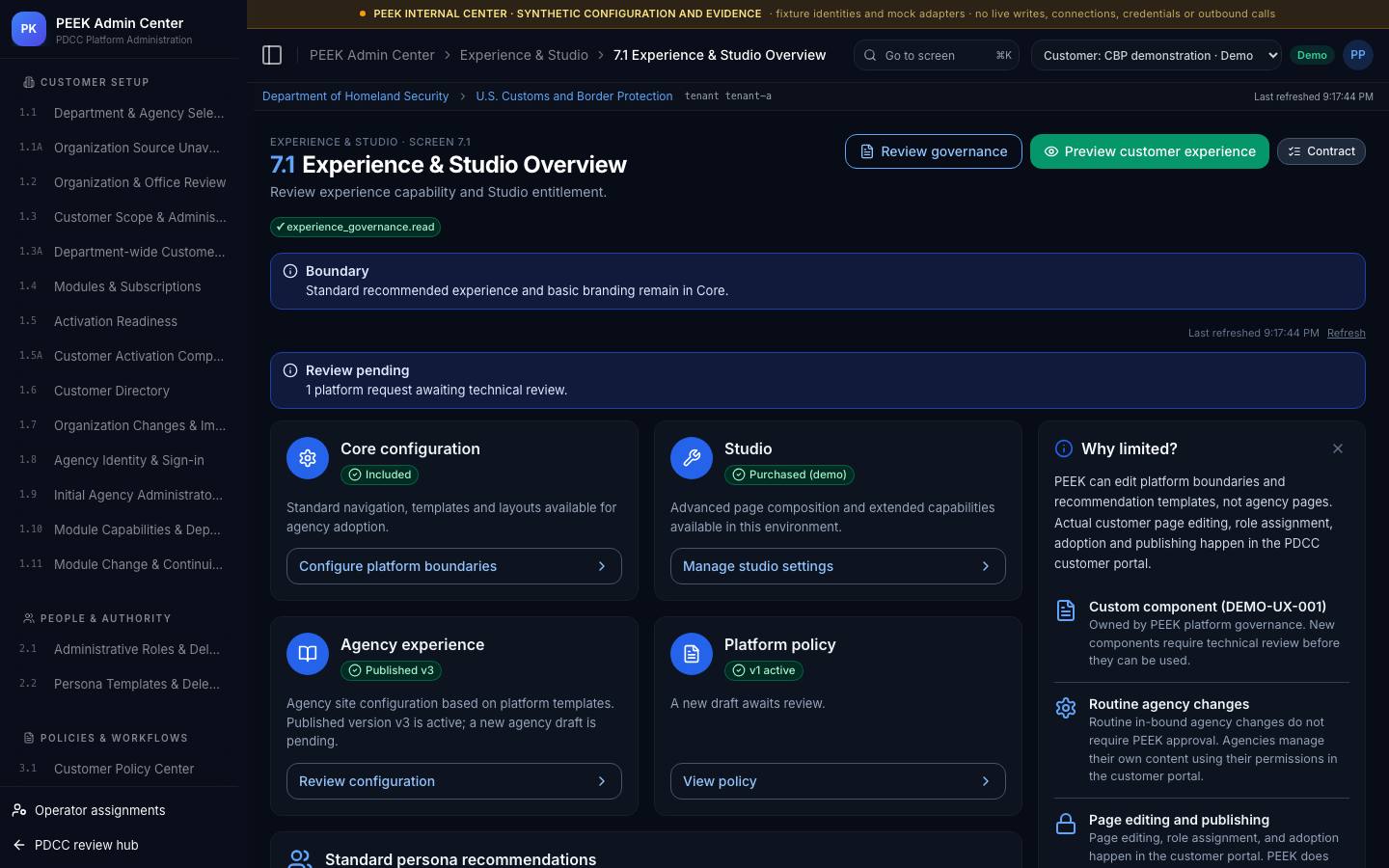Open Organization & Office Review sidebar item

click(x=122, y=182)
